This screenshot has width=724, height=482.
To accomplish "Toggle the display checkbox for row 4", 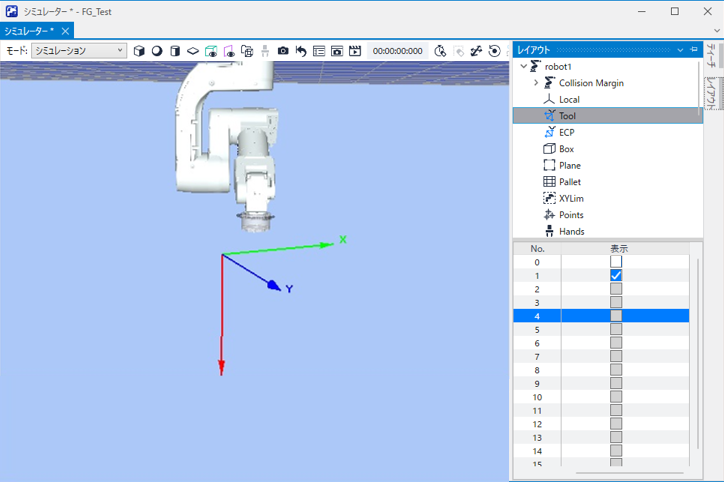I will tap(616, 315).
